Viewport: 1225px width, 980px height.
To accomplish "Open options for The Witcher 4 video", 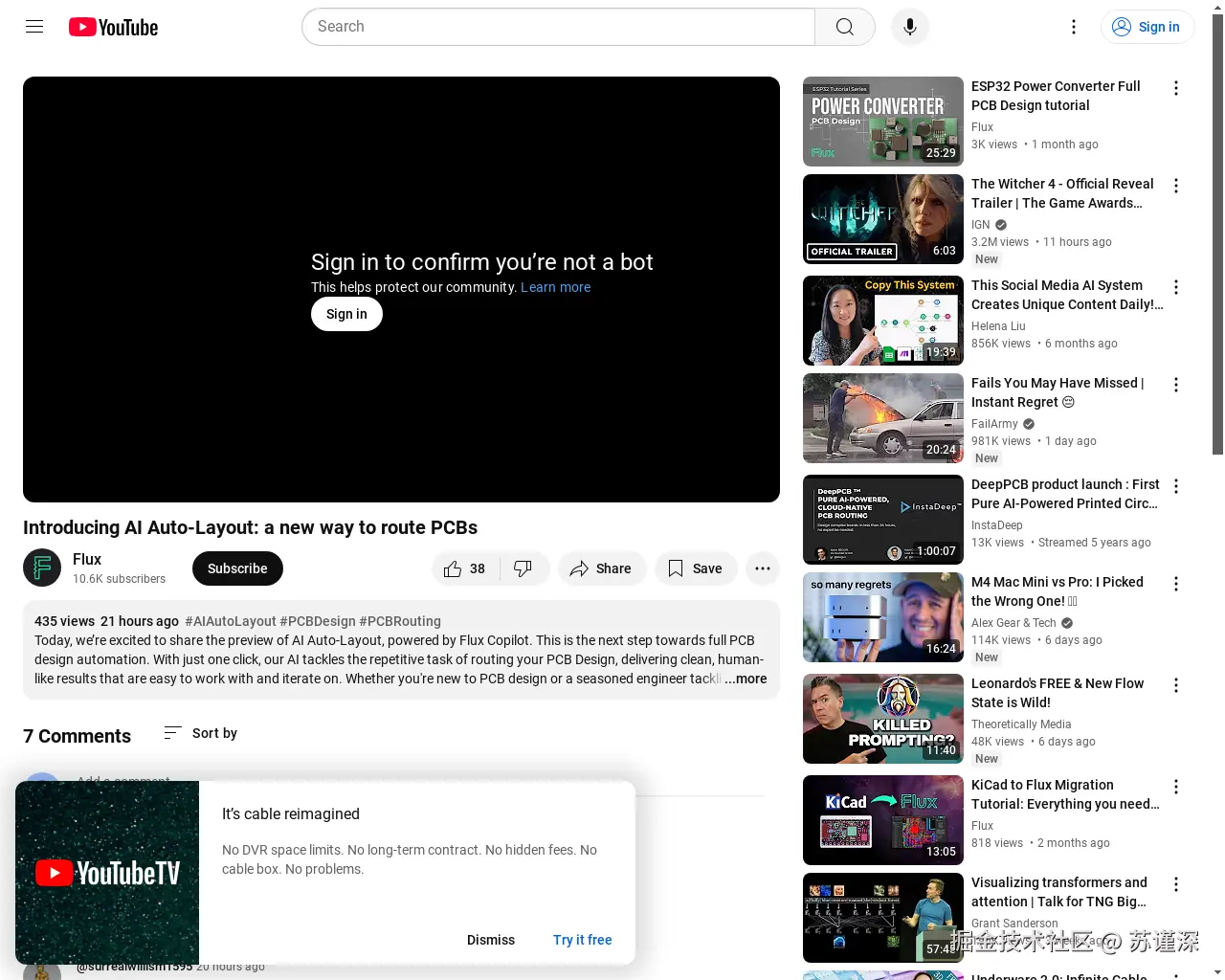I will click(x=1176, y=186).
